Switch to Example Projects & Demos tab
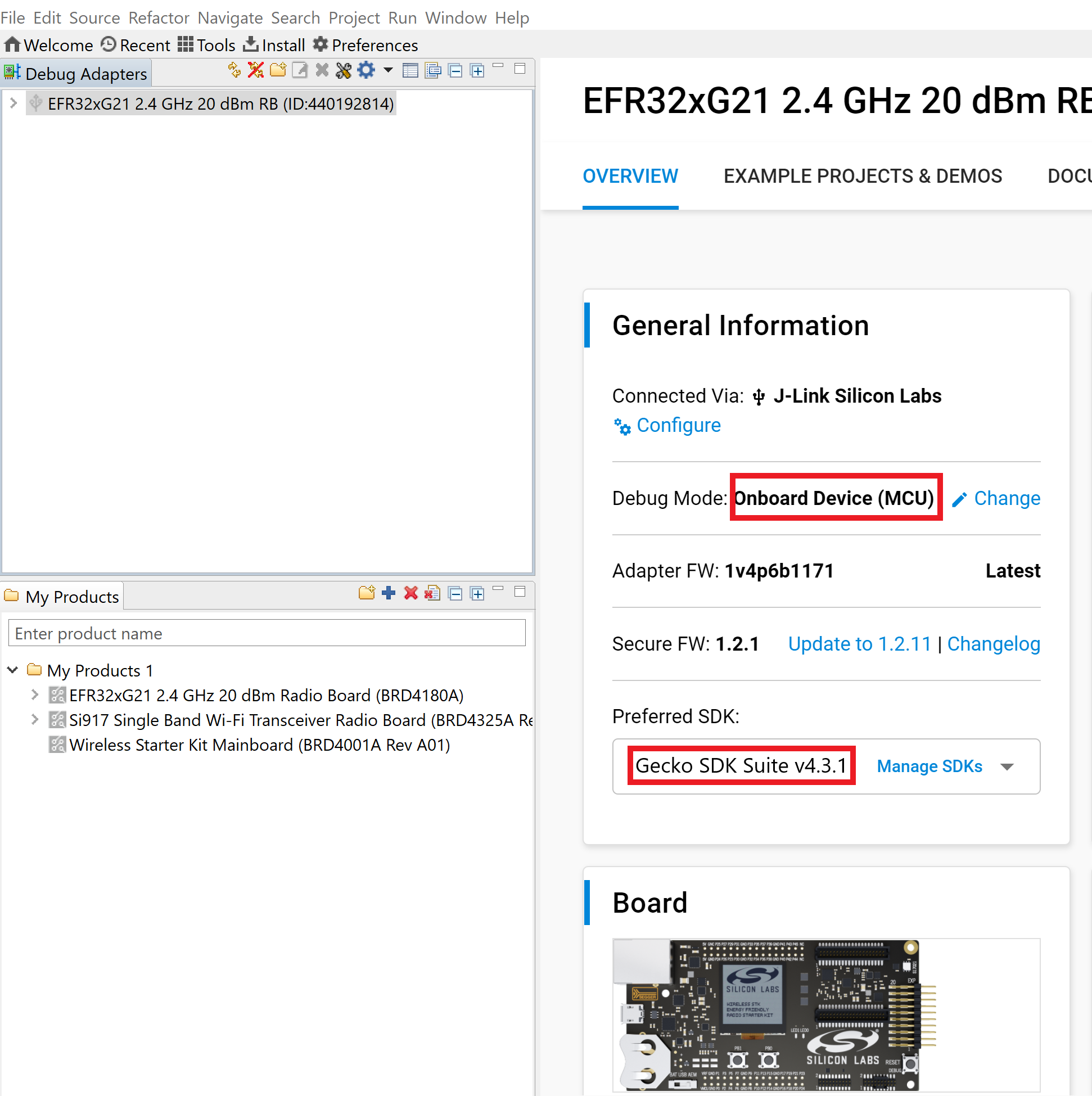This screenshot has width=1092, height=1096. pos(862,176)
